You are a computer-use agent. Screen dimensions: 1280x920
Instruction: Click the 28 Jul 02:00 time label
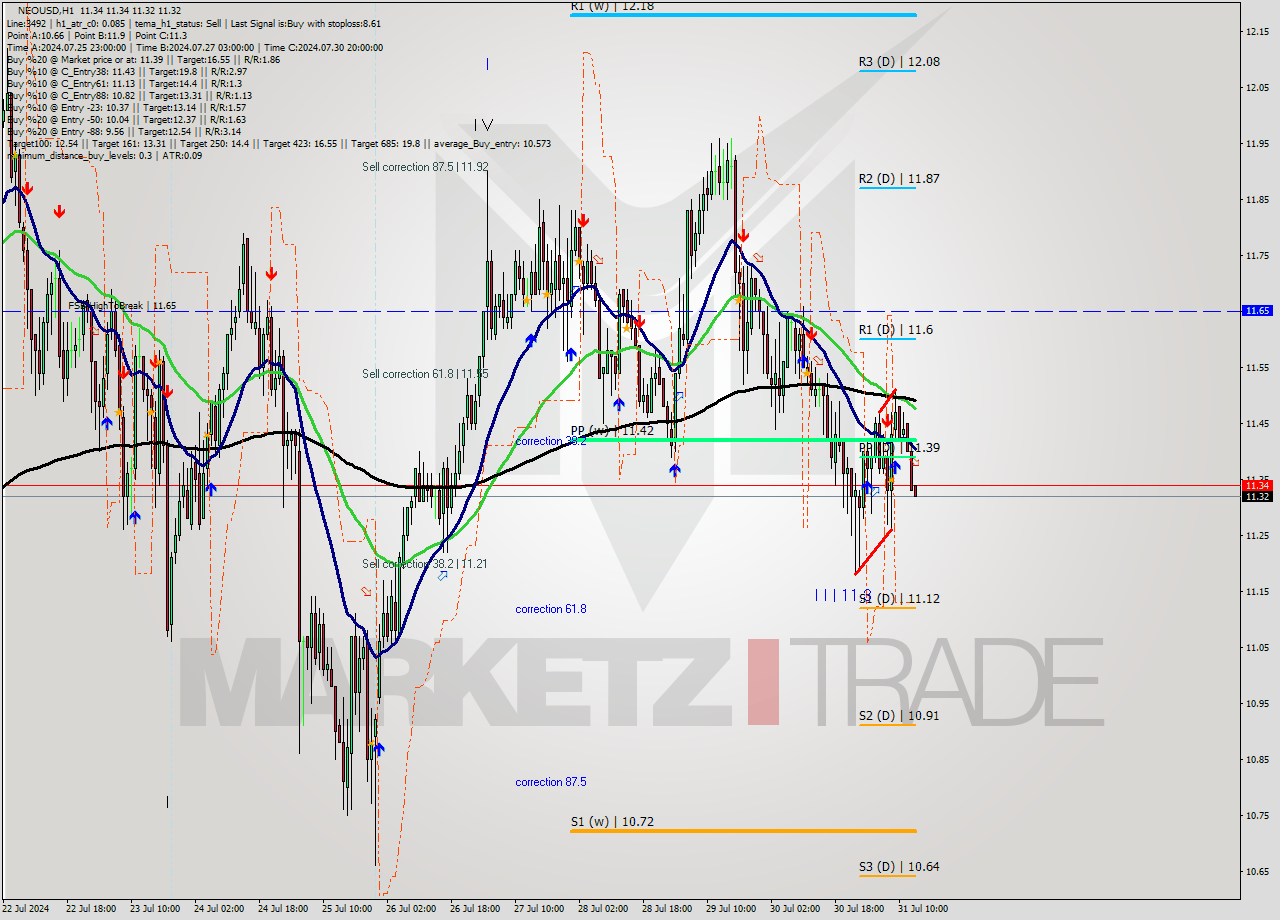(603, 909)
